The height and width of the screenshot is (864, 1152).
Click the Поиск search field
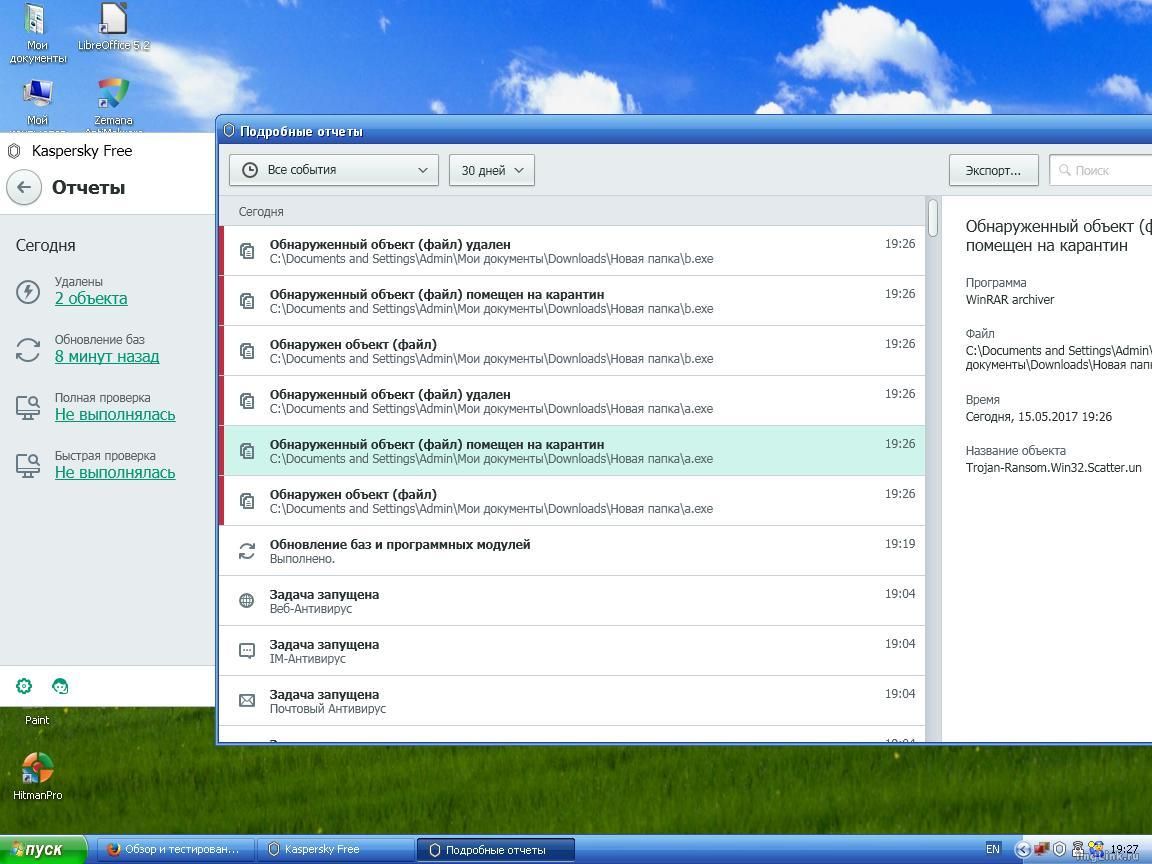pos(1101,170)
